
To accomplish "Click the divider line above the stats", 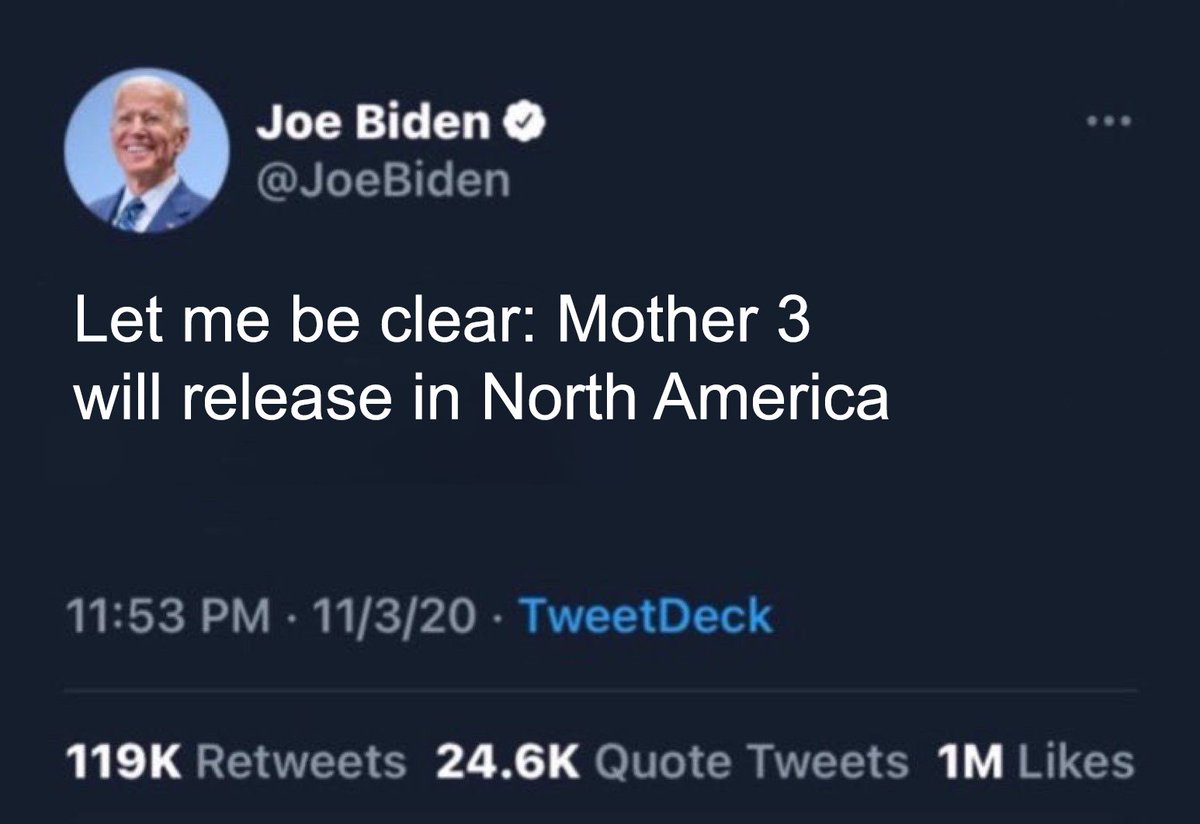I will (x=601, y=689).
